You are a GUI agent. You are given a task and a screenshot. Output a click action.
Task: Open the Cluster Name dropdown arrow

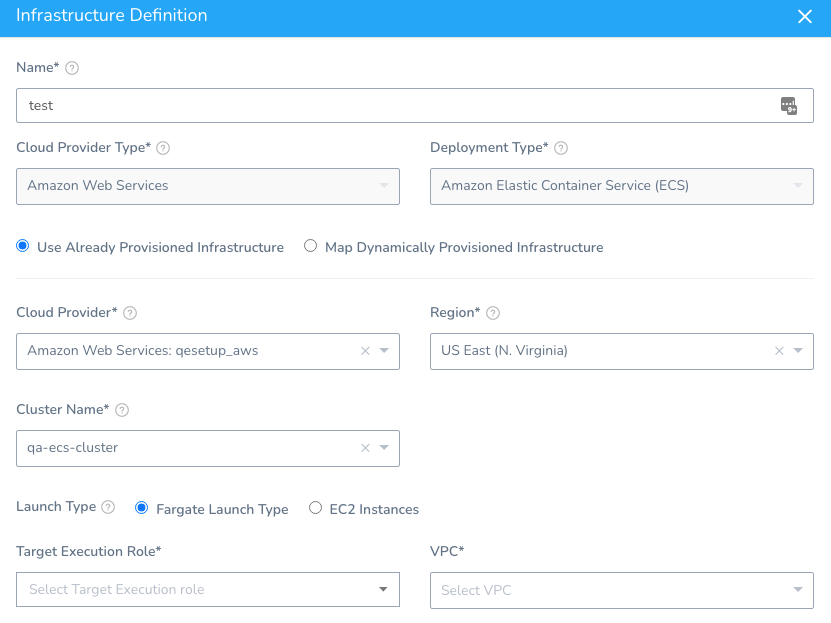coord(384,447)
